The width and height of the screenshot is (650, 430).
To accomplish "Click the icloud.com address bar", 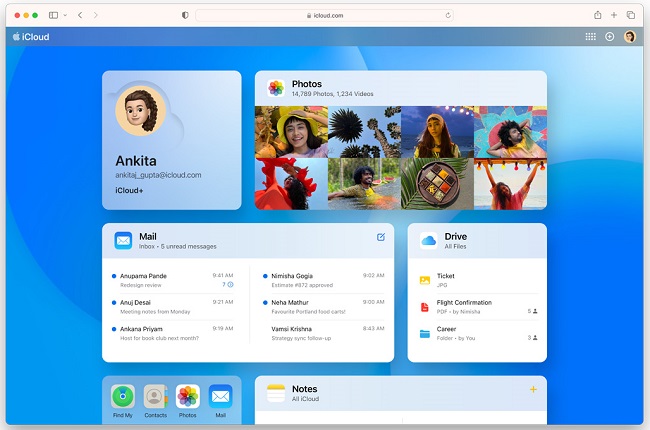I will coord(325,15).
